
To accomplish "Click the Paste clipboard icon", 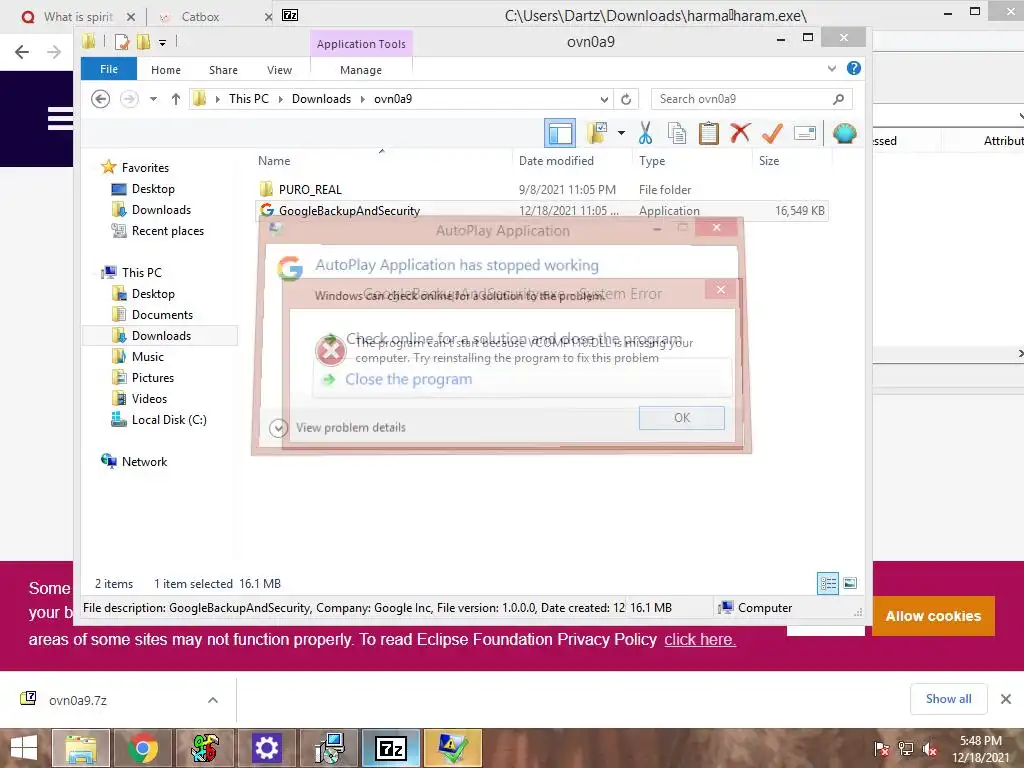I will coord(709,133).
